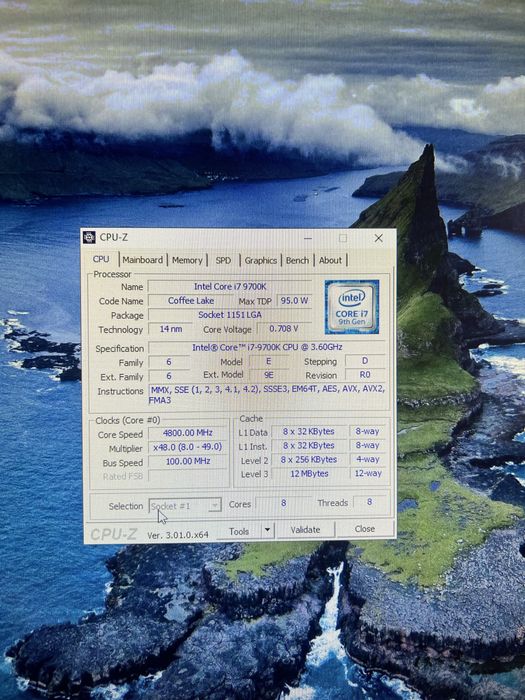Click the version text Ver. 3.01.0.x64
The height and width of the screenshot is (700, 525).
click(x=178, y=535)
